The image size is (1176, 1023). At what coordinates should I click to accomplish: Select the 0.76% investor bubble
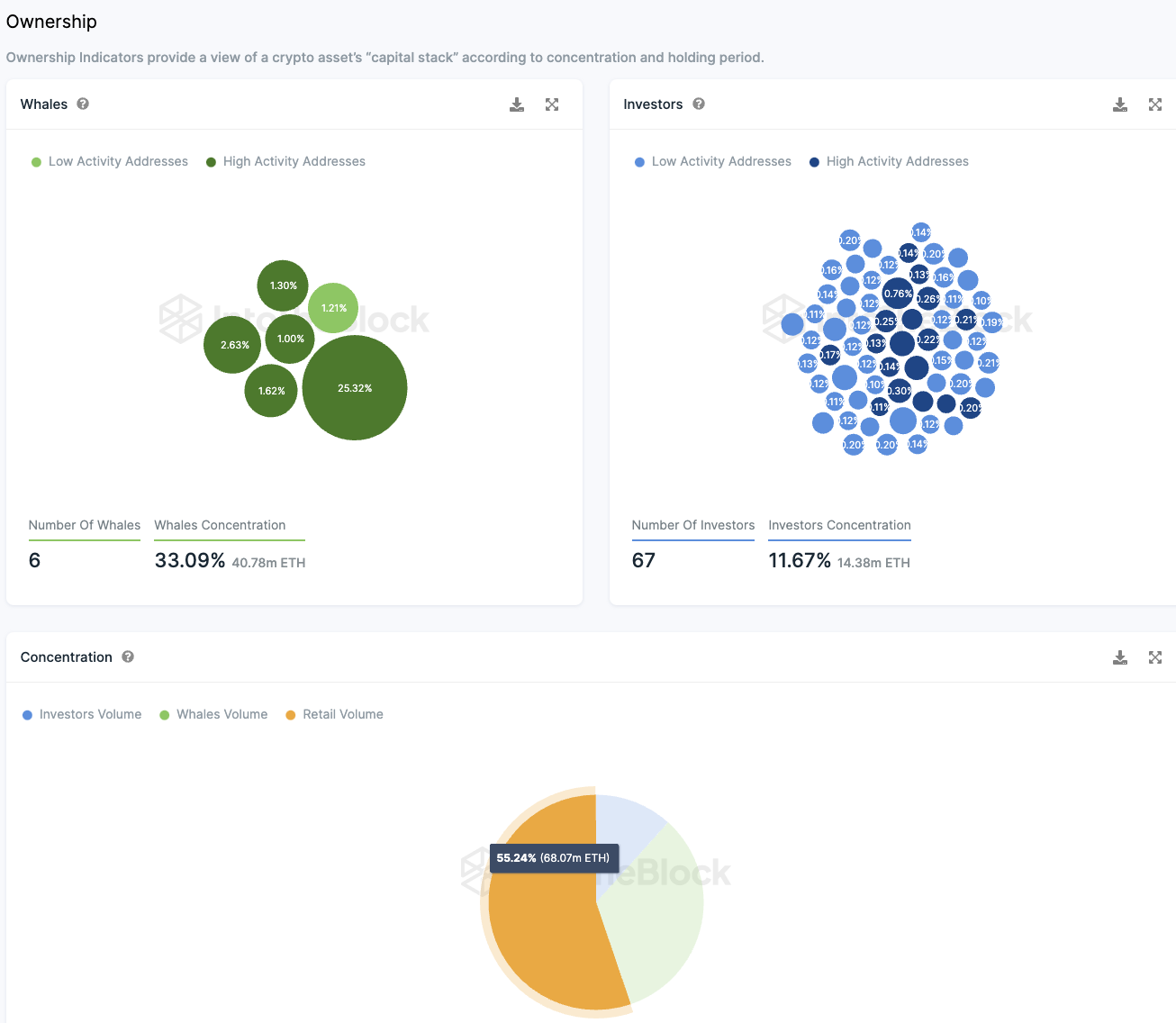click(x=898, y=294)
